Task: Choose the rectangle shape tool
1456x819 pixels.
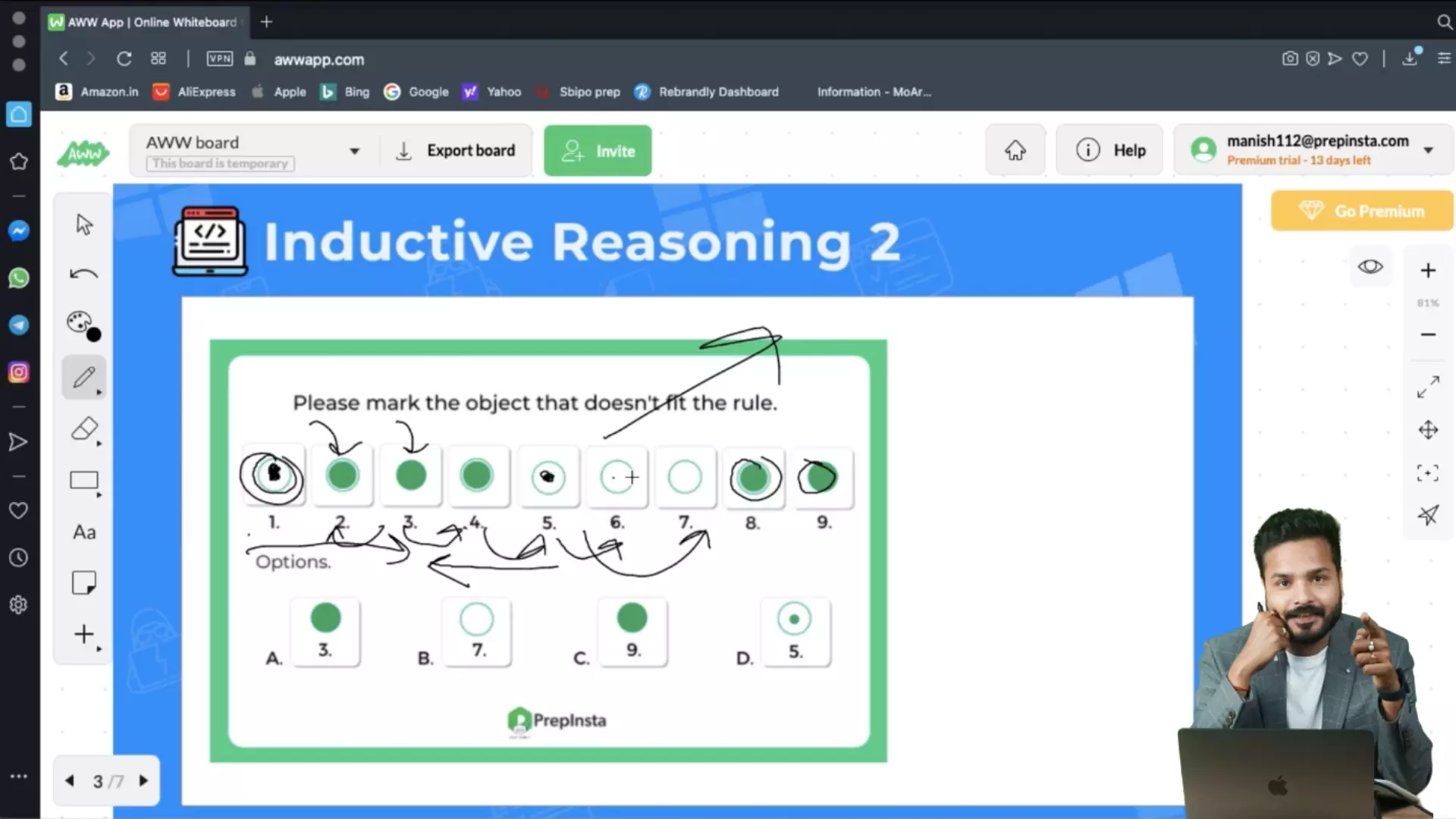Action: 83,480
